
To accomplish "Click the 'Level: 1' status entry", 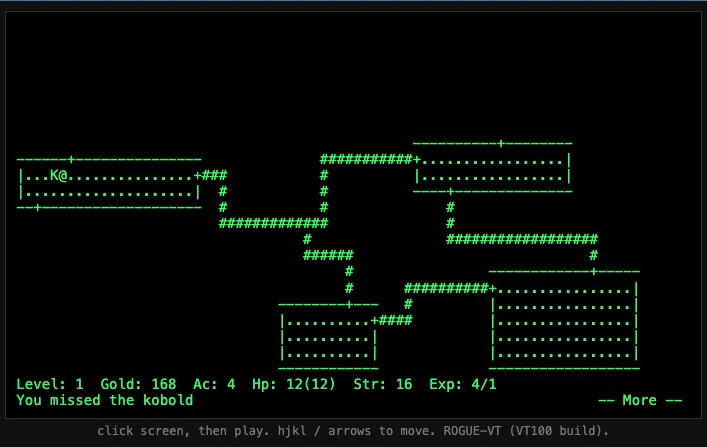I will tap(50, 384).
